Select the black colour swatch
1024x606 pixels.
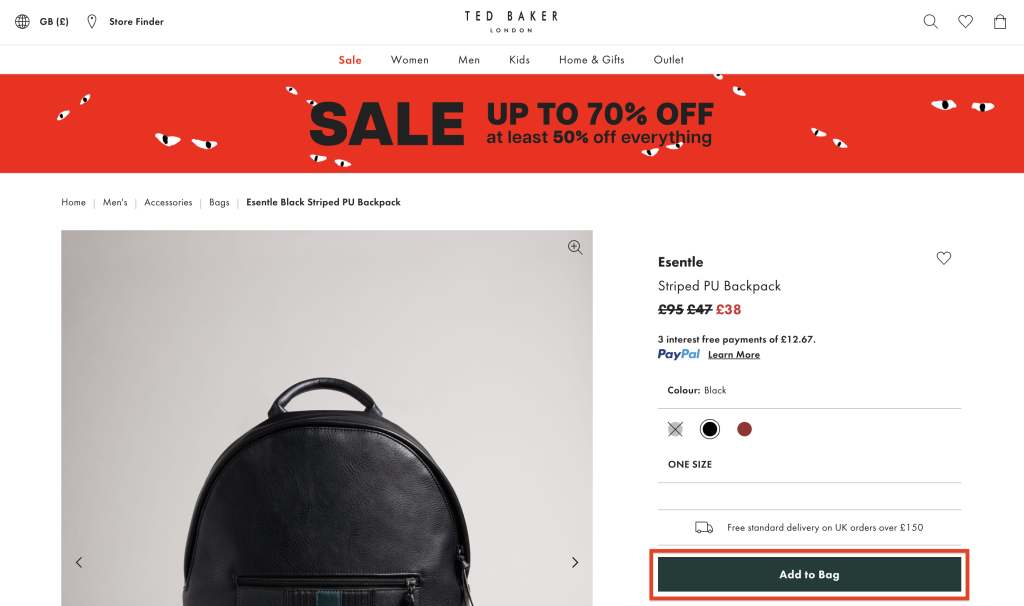coord(710,429)
